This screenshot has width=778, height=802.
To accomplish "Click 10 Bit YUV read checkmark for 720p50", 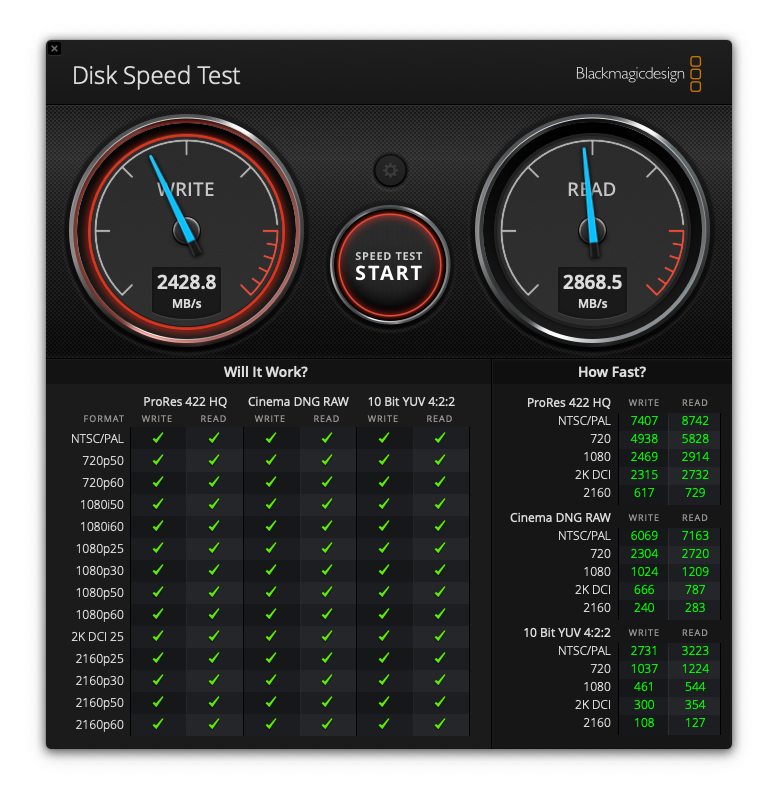I will point(439,460).
